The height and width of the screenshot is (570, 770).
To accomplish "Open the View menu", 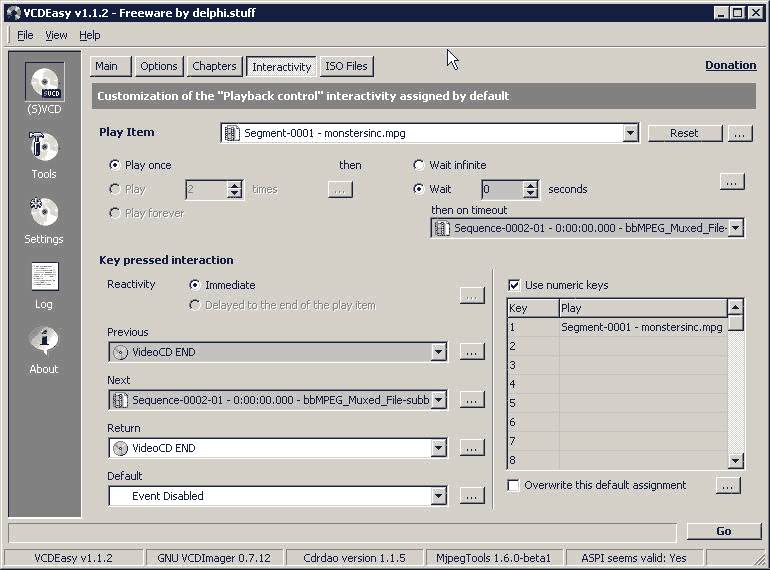I will (56, 35).
